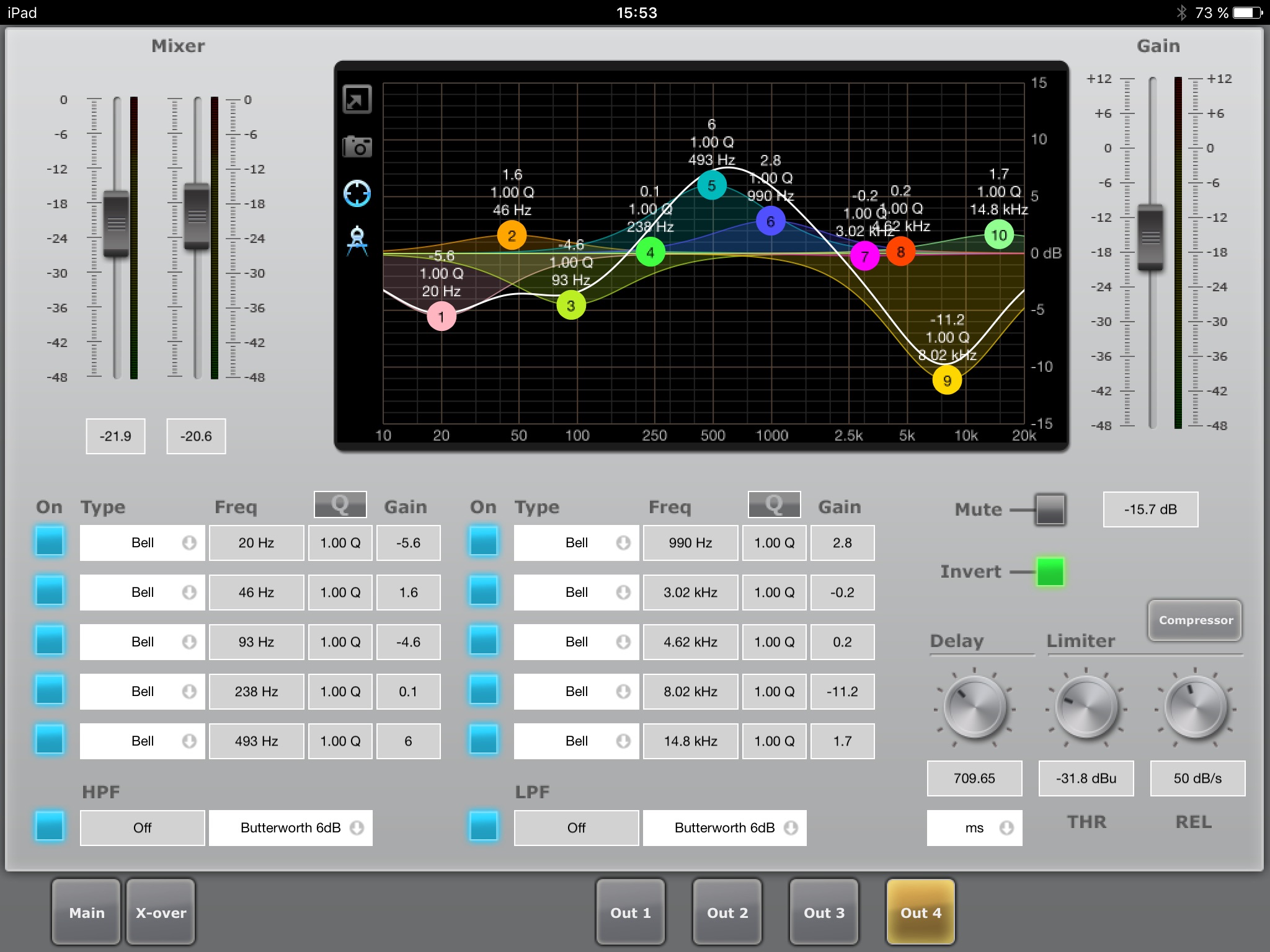Open the X-over tab

(161, 912)
